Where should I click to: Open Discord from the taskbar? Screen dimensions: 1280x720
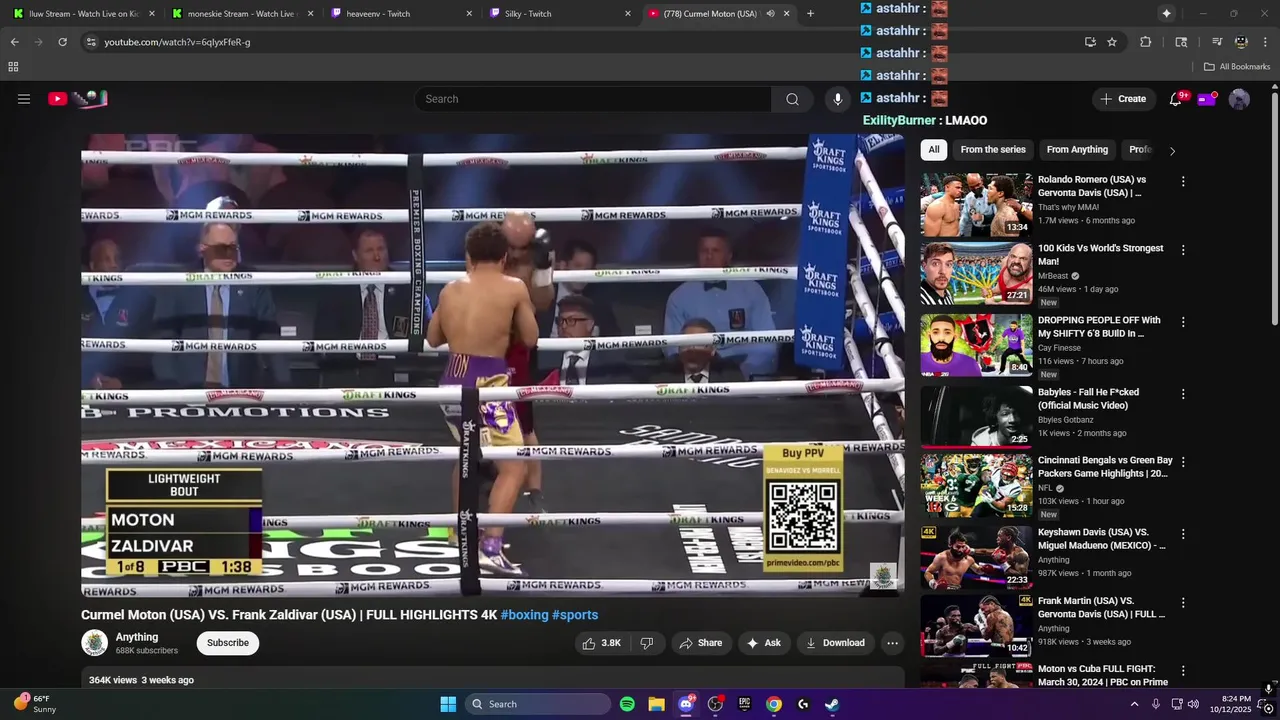click(x=686, y=704)
